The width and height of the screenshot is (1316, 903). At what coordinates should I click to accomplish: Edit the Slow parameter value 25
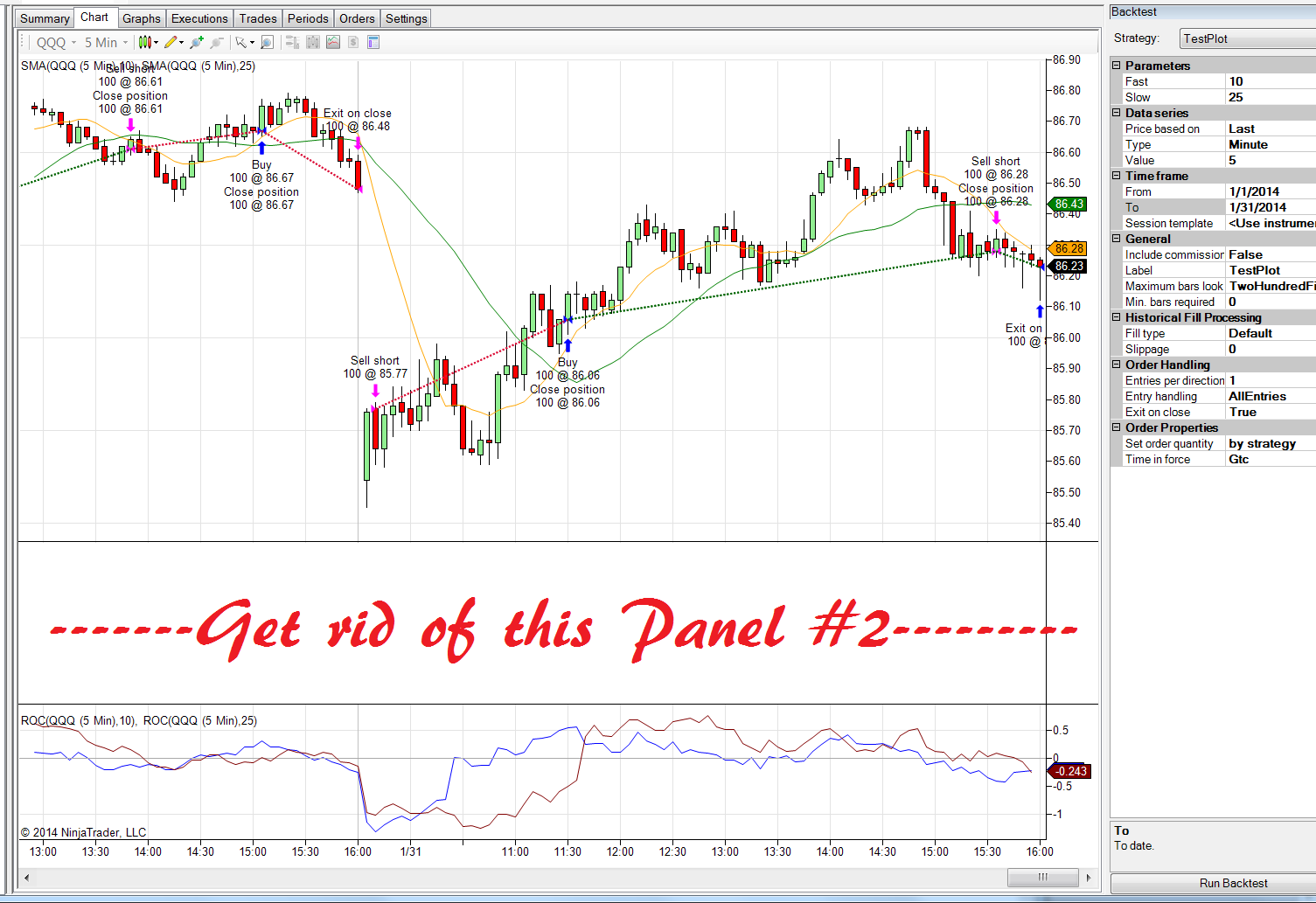(x=1271, y=97)
